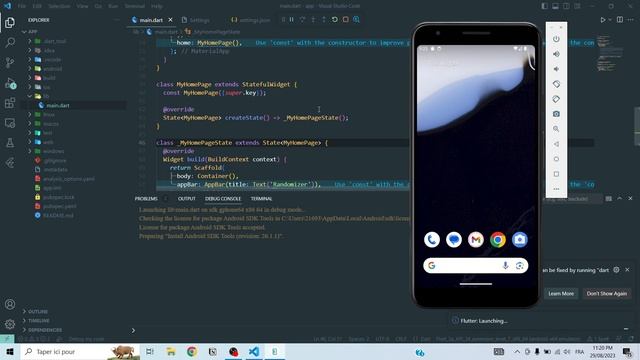The width and height of the screenshot is (640, 360).
Task: Click the emulator Rotate Left button
Action: tap(556, 84)
